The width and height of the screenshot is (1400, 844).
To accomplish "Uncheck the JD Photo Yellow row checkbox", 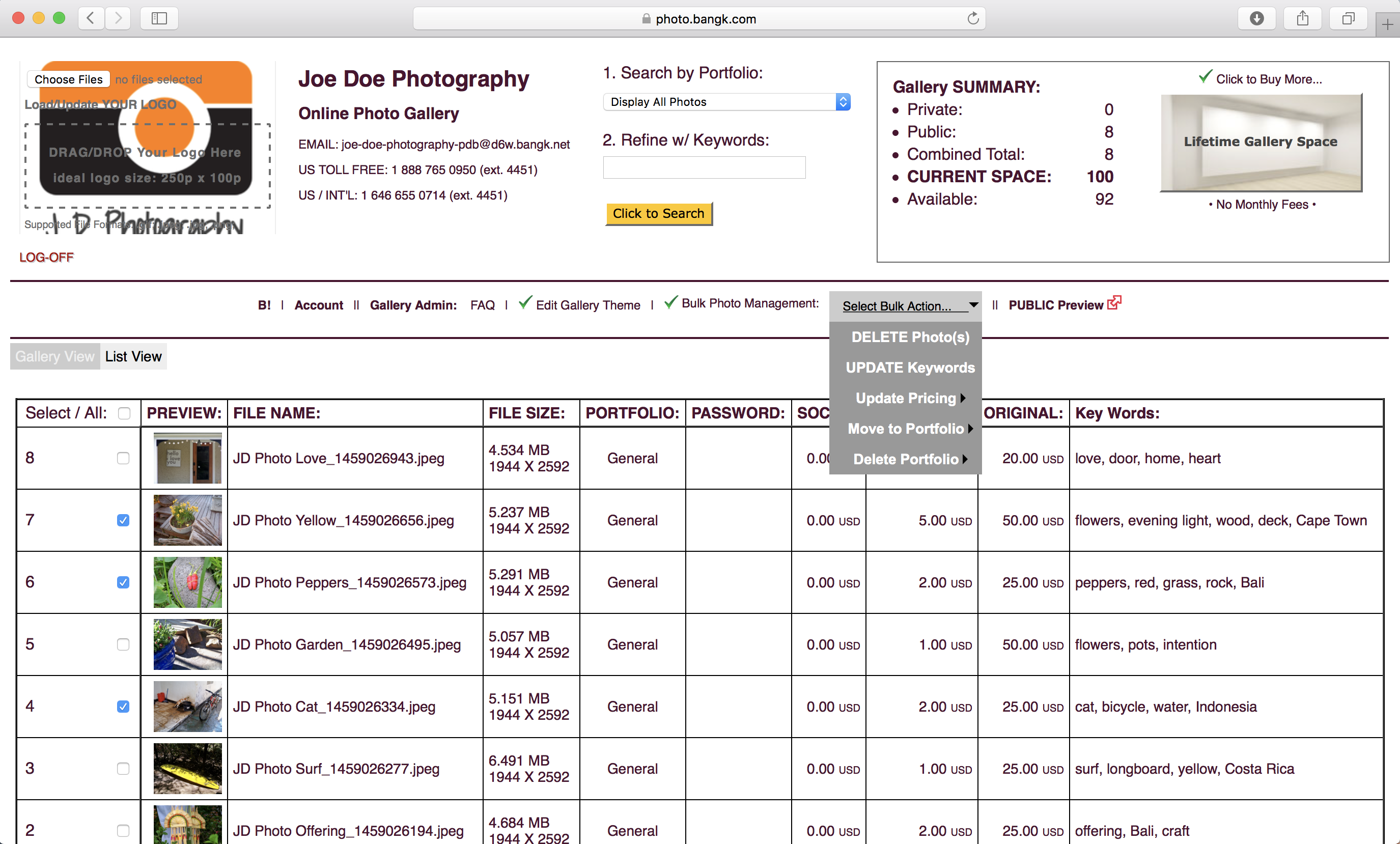I will [x=123, y=520].
